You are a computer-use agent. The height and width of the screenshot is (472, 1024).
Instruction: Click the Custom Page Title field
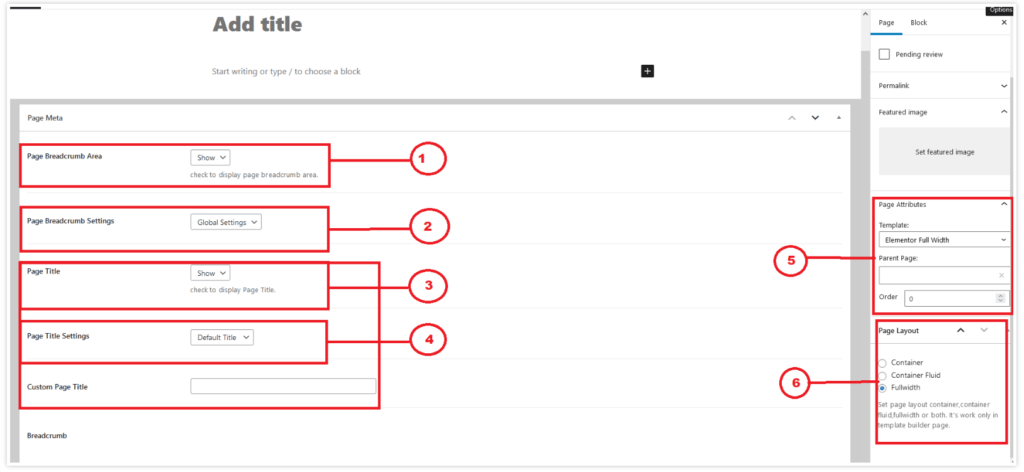click(283, 386)
